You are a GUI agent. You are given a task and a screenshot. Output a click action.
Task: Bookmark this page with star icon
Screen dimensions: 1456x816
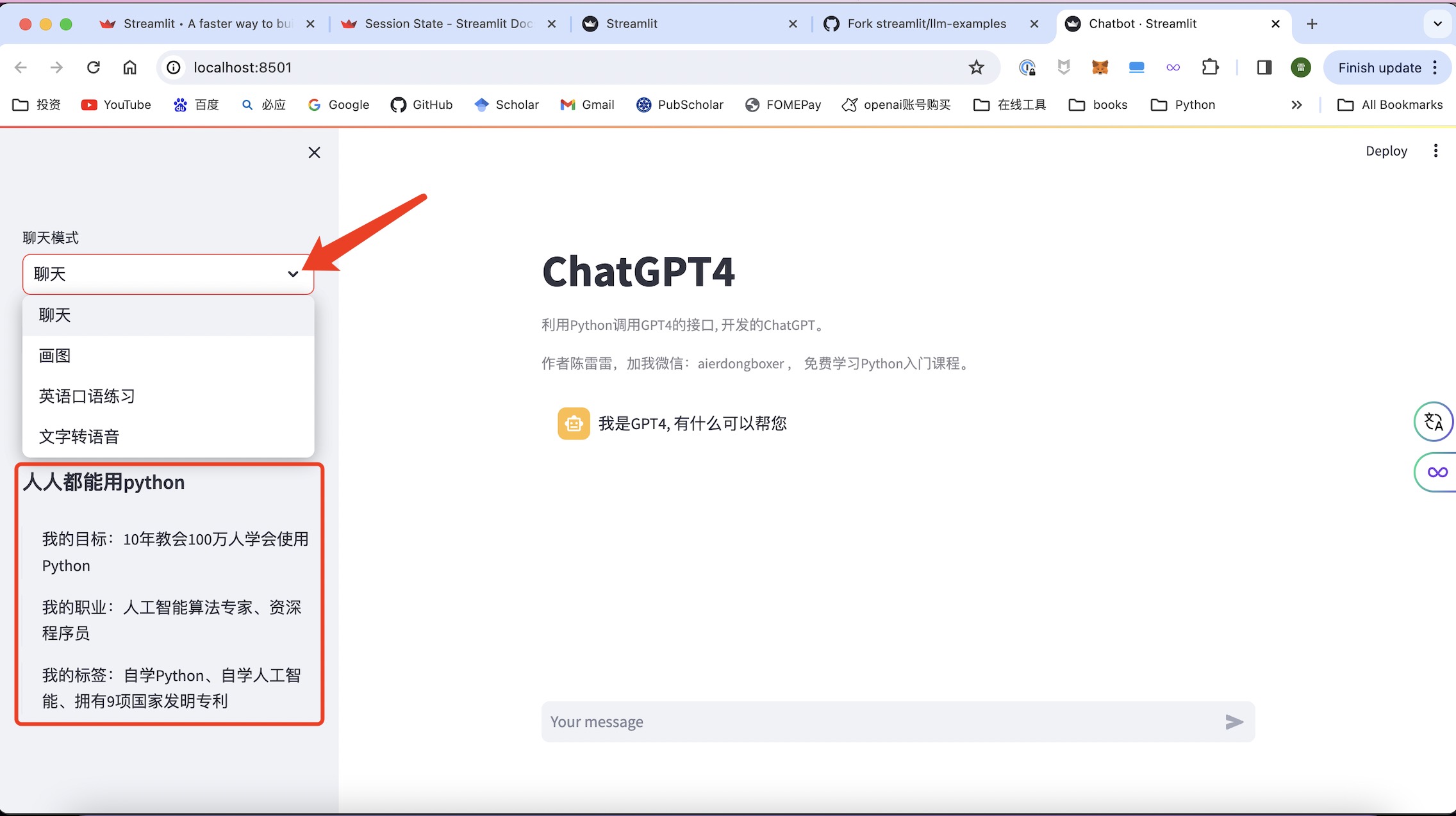click(976, 67)
